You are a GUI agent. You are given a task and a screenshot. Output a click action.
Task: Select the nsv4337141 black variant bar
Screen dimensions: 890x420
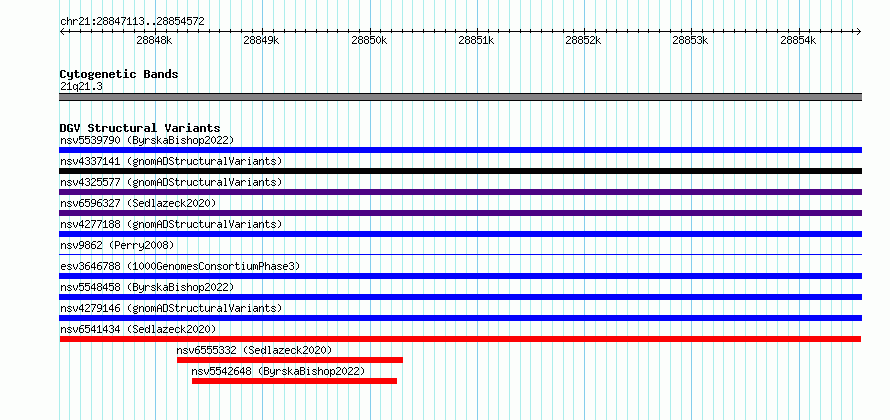pyautogui.click(x=460, y=171)
